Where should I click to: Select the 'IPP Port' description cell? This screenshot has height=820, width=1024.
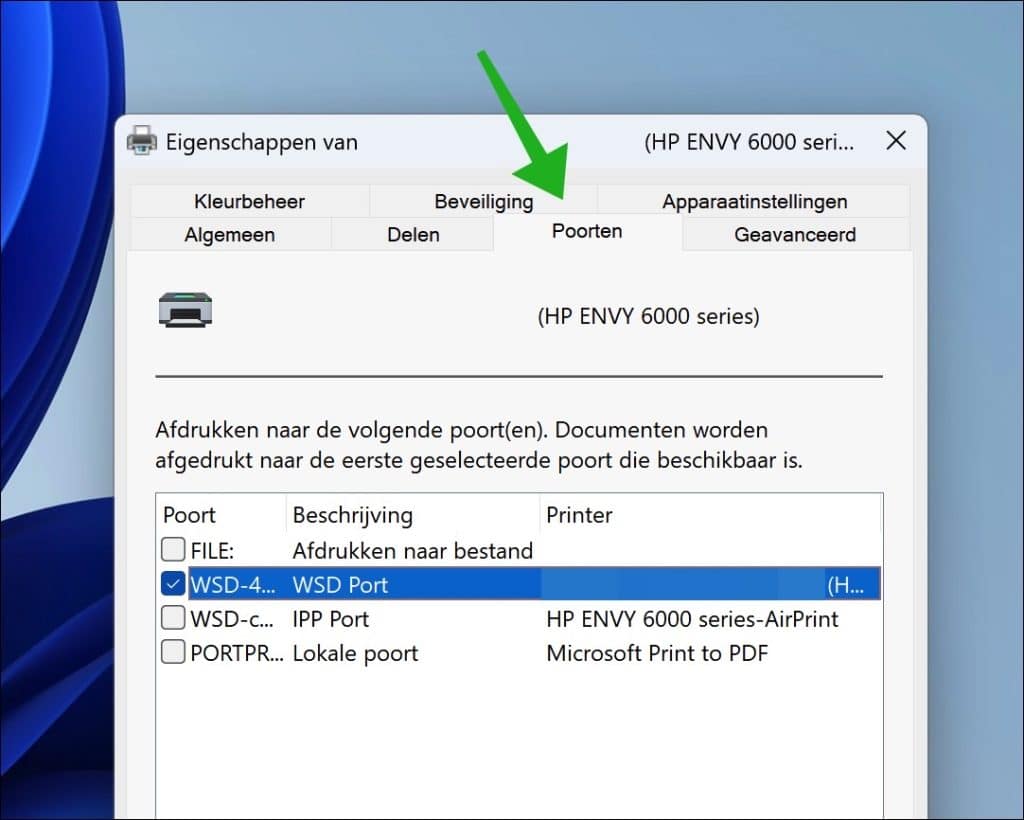click(x=330, y=619)
